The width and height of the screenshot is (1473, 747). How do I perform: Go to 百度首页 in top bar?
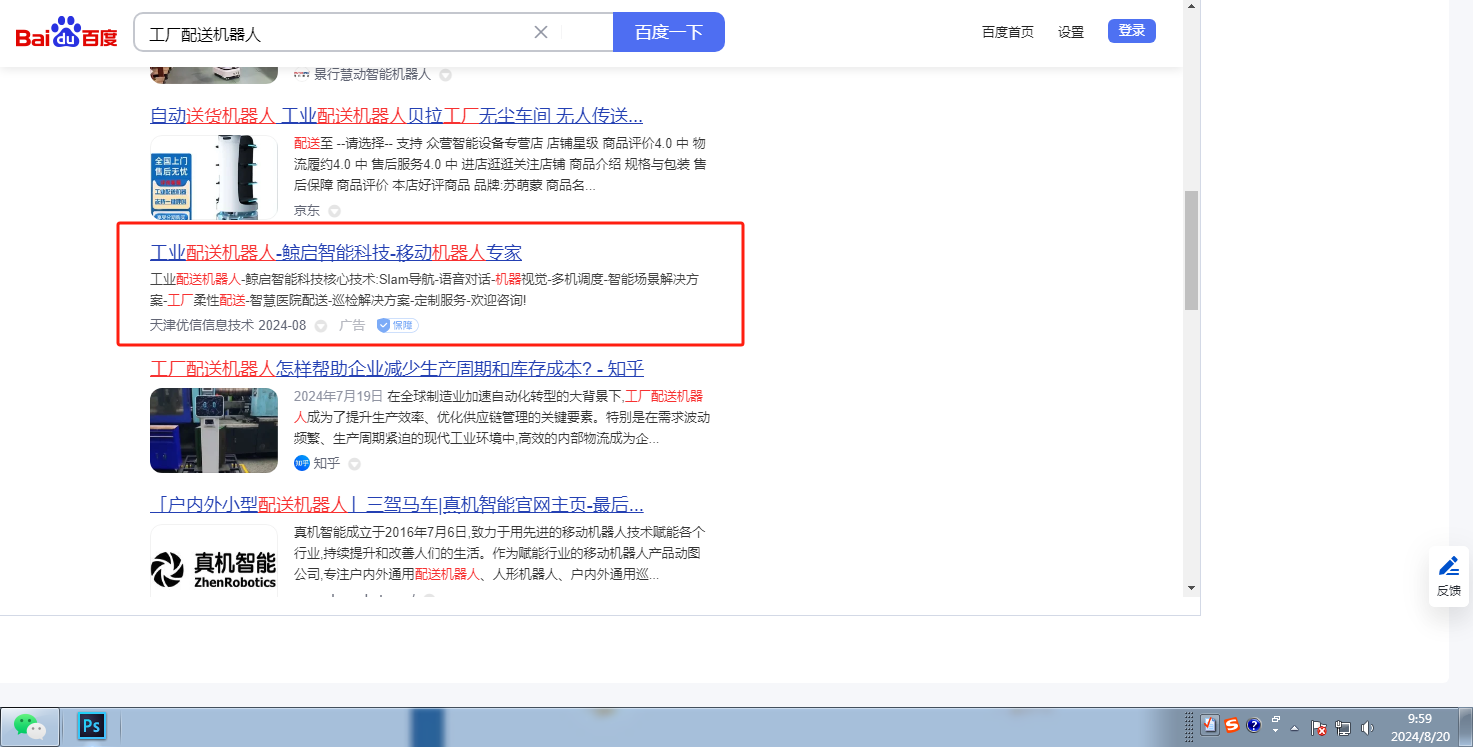coord(1008,32)
